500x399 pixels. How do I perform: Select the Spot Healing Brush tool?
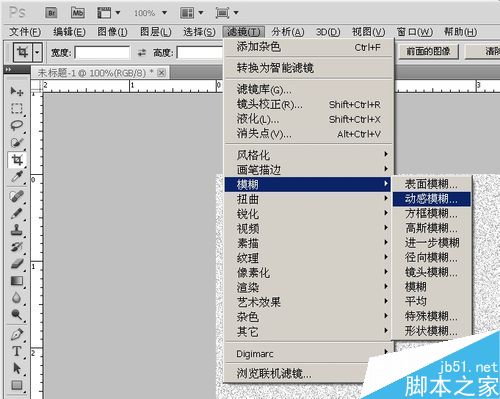pyautogui.click(x=17, y=196)
